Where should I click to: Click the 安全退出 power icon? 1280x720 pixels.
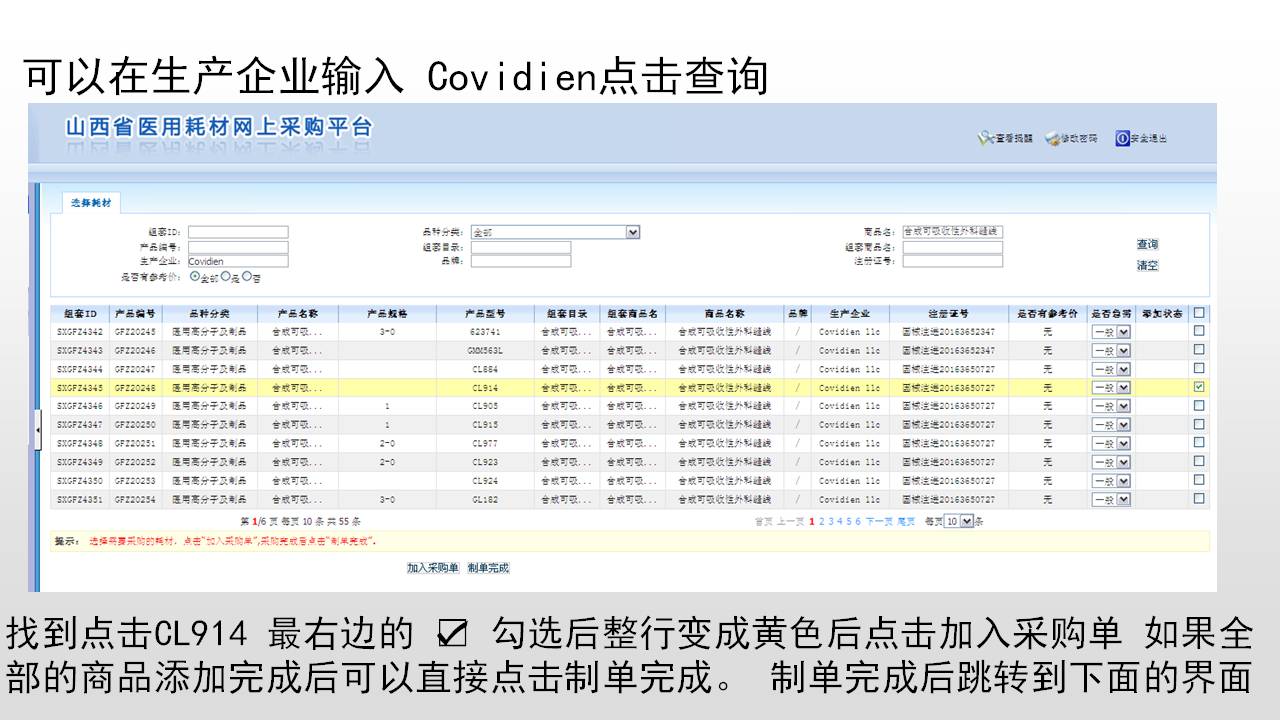coord(1122,138)
